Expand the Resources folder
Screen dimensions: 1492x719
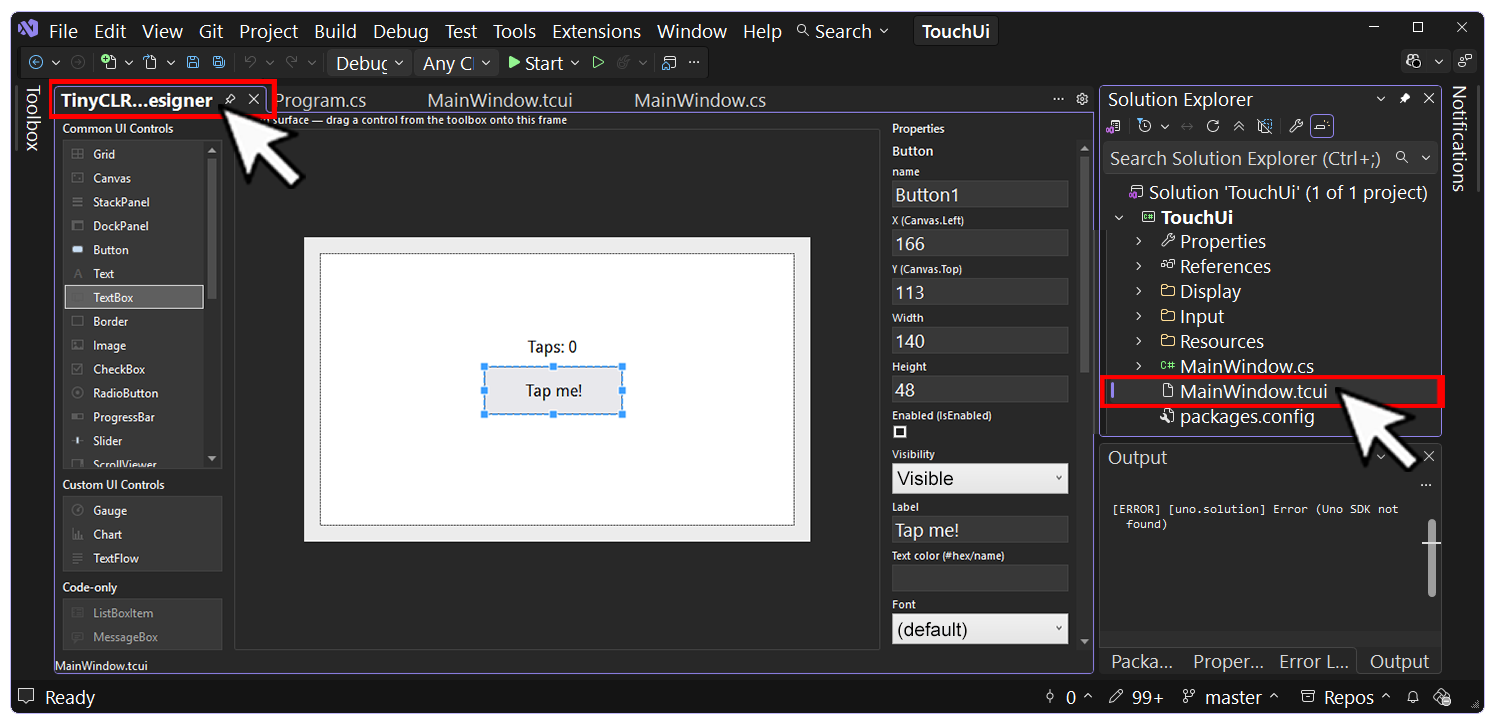(1138, 341)
